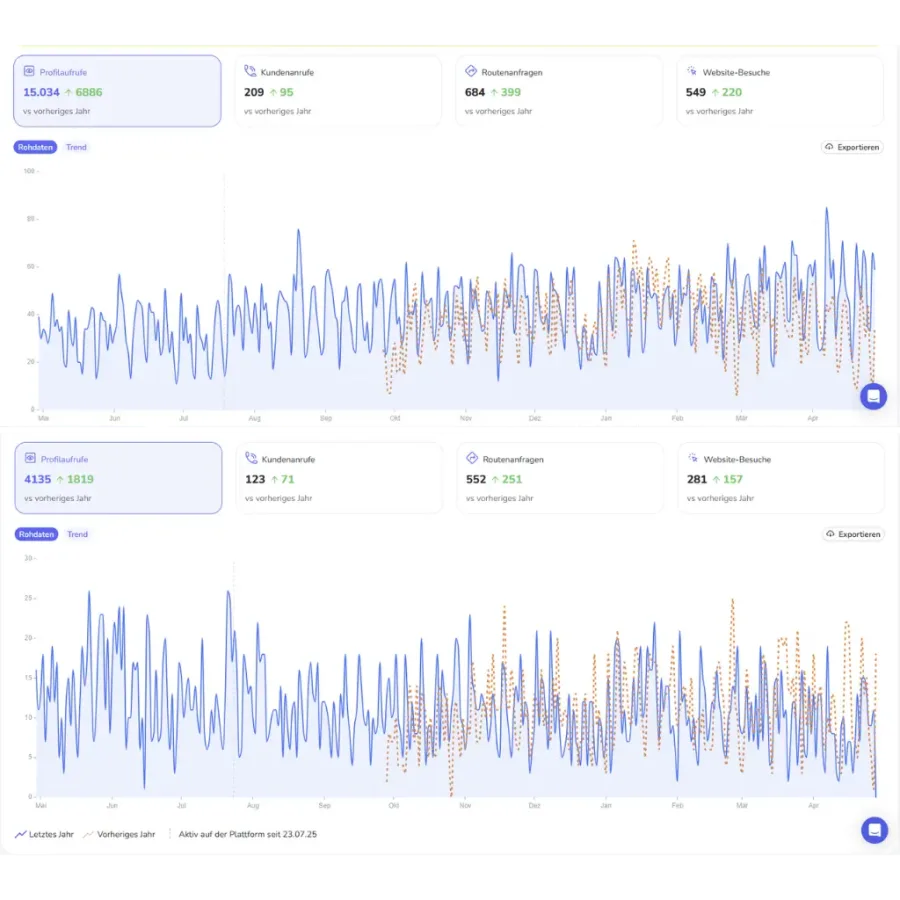Click the cursor icon in lower Website-Besuche card
The height and width of the screenshot is (900, 900).
point(693,458)
